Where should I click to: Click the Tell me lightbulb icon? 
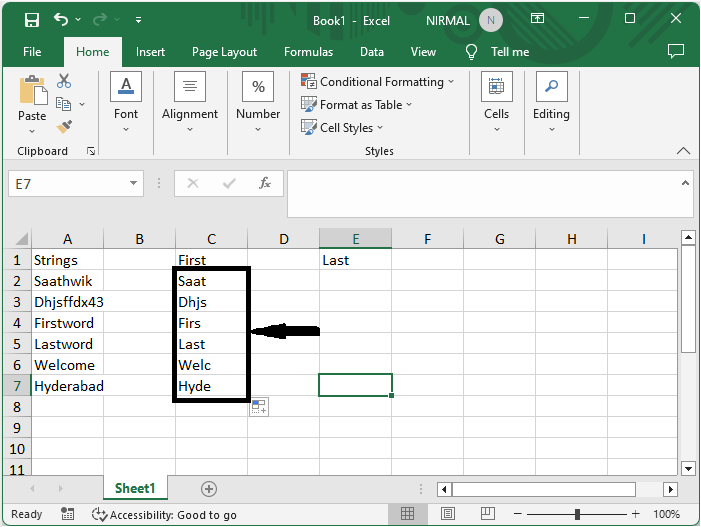tap(472, 52)
